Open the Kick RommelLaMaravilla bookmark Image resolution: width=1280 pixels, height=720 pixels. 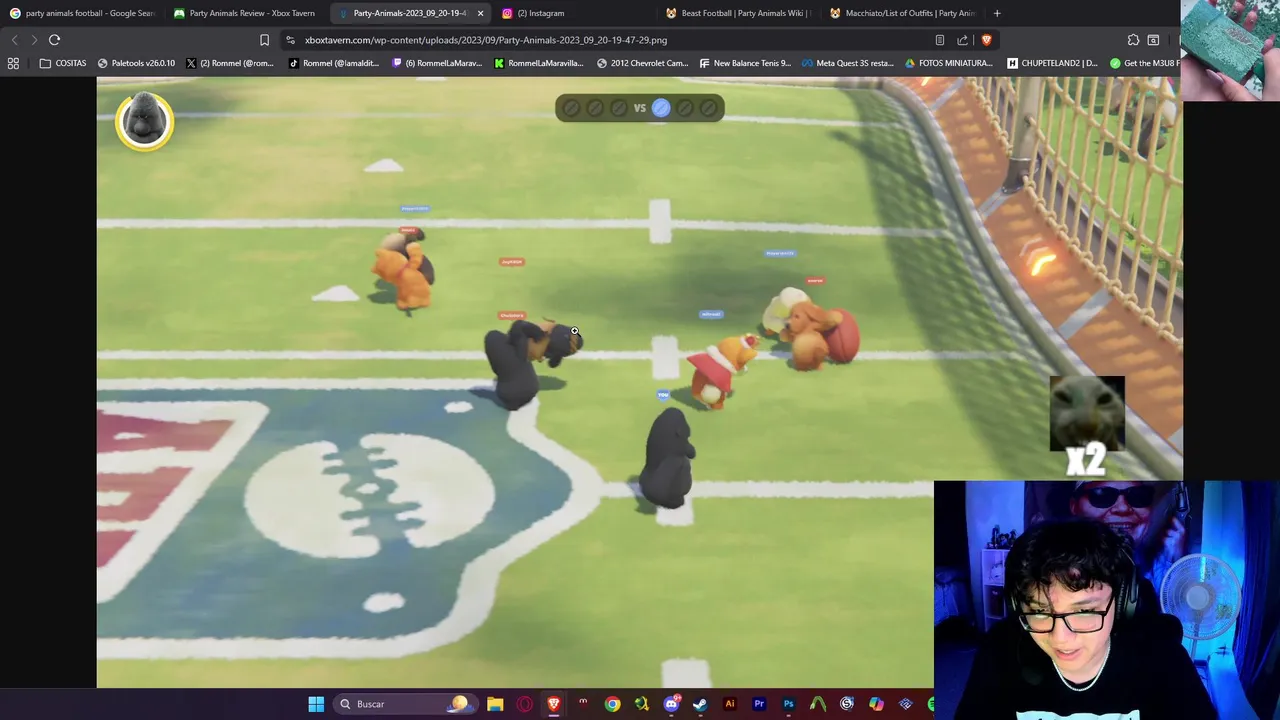tap(538, 63)
